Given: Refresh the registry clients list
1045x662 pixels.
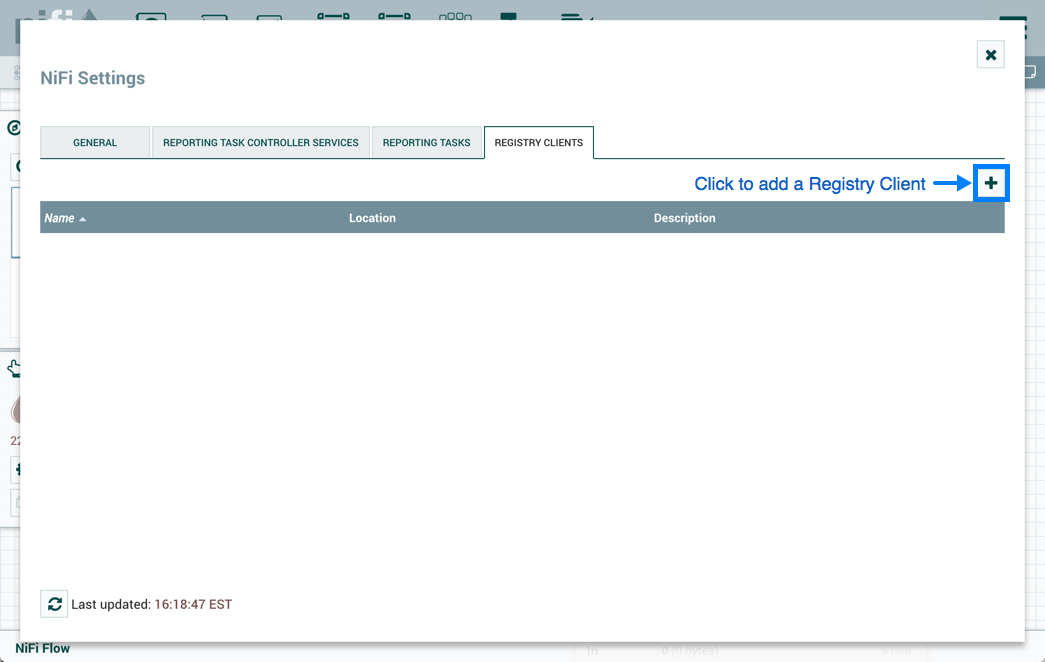Looking at the screenshot, I should [54, 604].
